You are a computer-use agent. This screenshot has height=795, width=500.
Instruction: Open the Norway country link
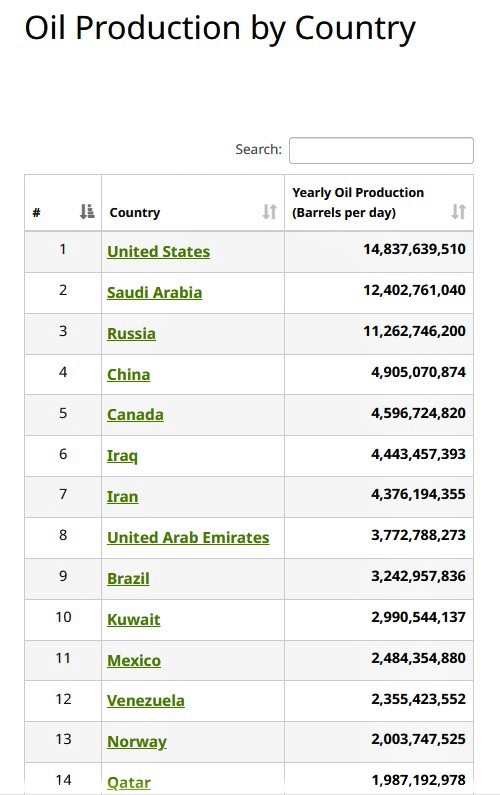coord(136,742)
